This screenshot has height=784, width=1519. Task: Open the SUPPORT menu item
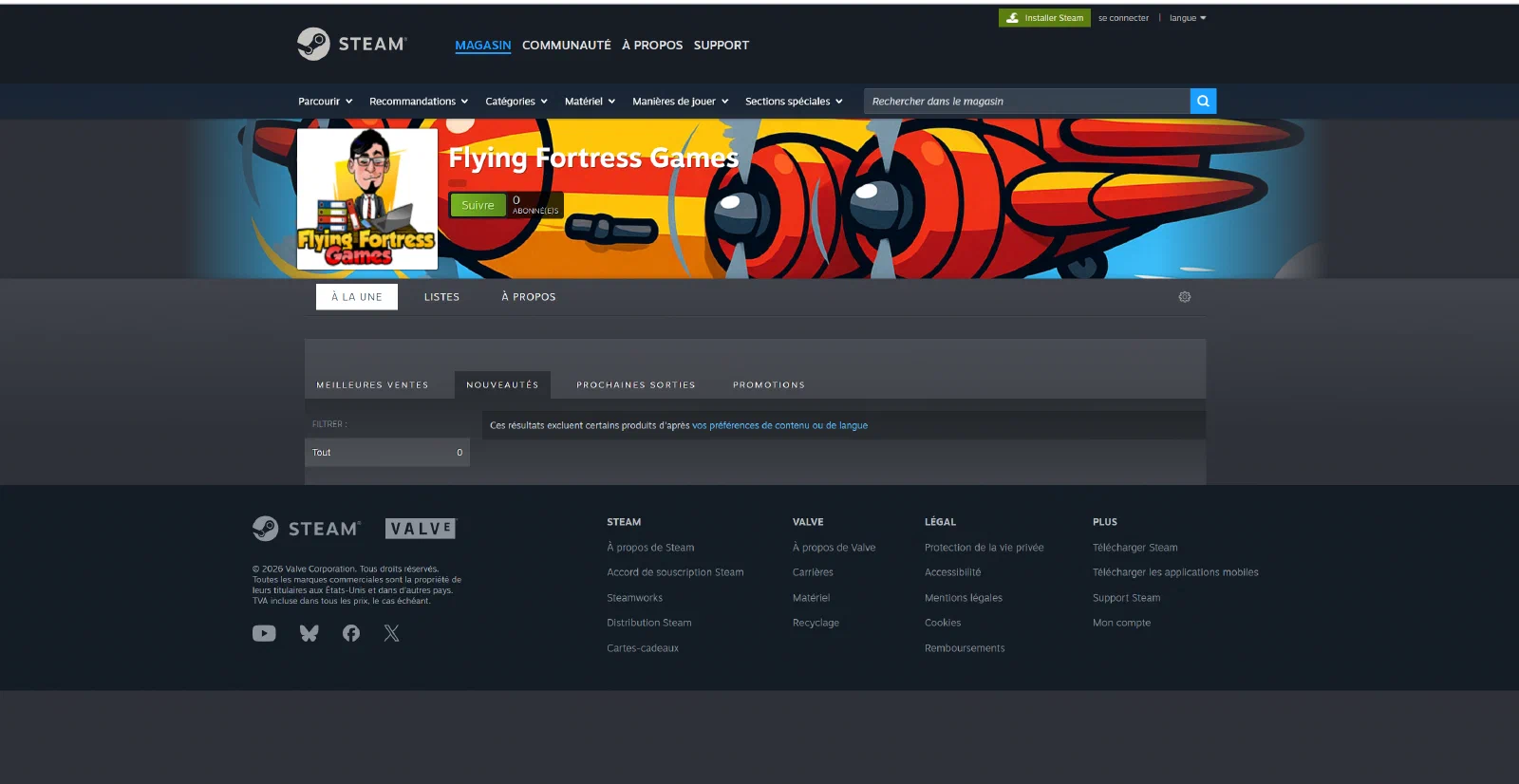722,45
